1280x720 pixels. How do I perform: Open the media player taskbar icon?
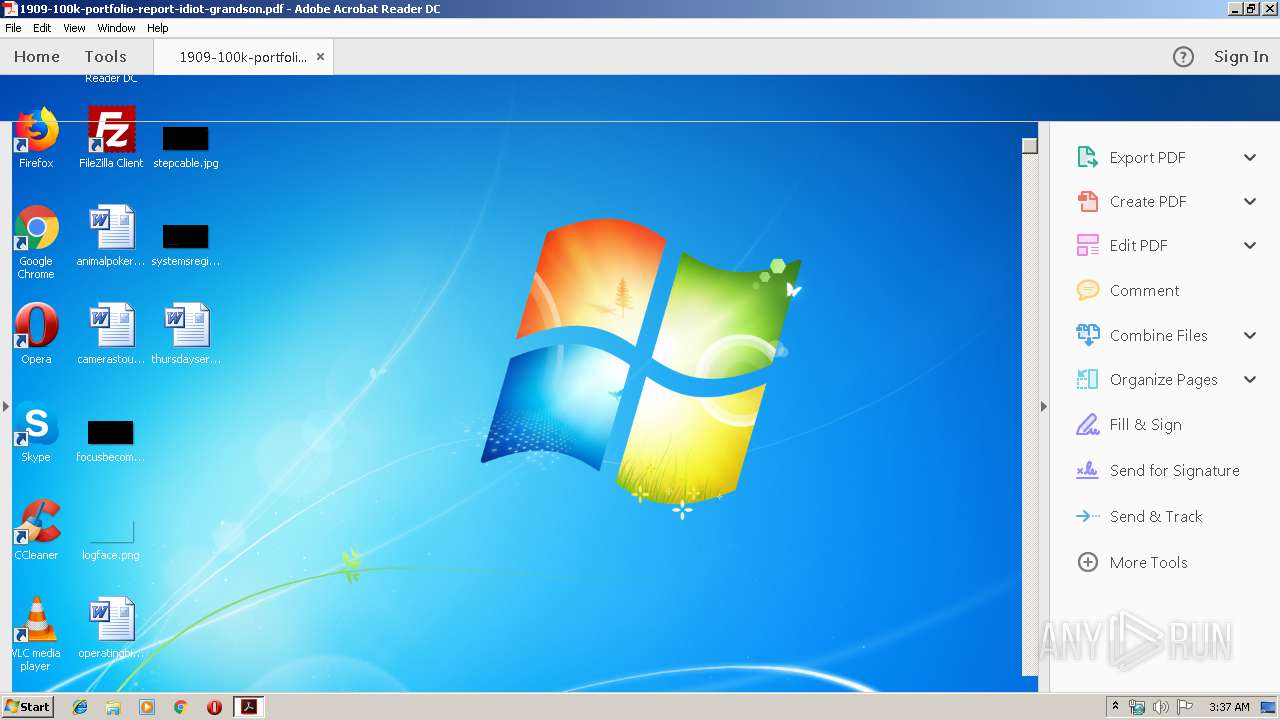click(x=147, y=707)
